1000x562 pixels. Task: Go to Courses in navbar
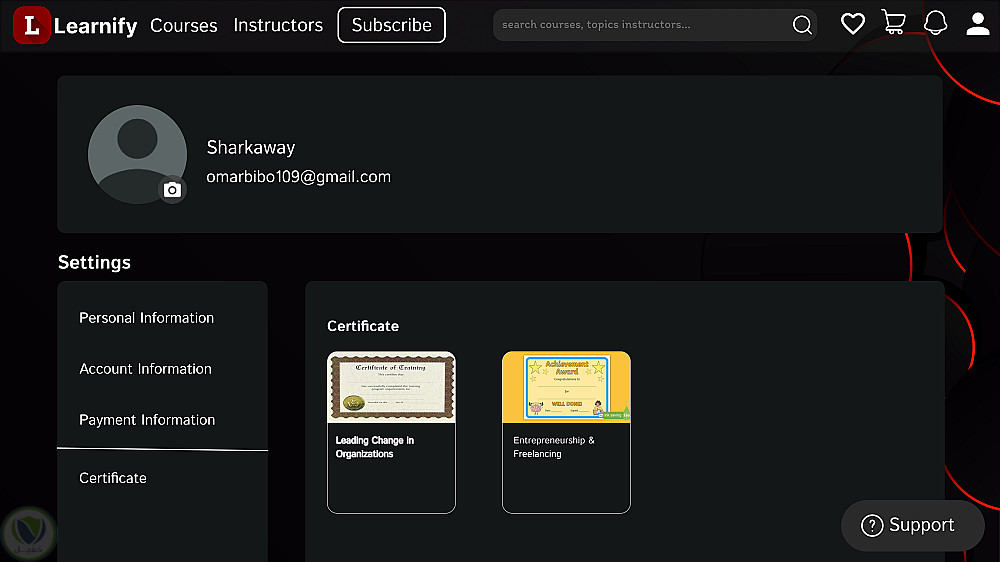click(184, 26)
